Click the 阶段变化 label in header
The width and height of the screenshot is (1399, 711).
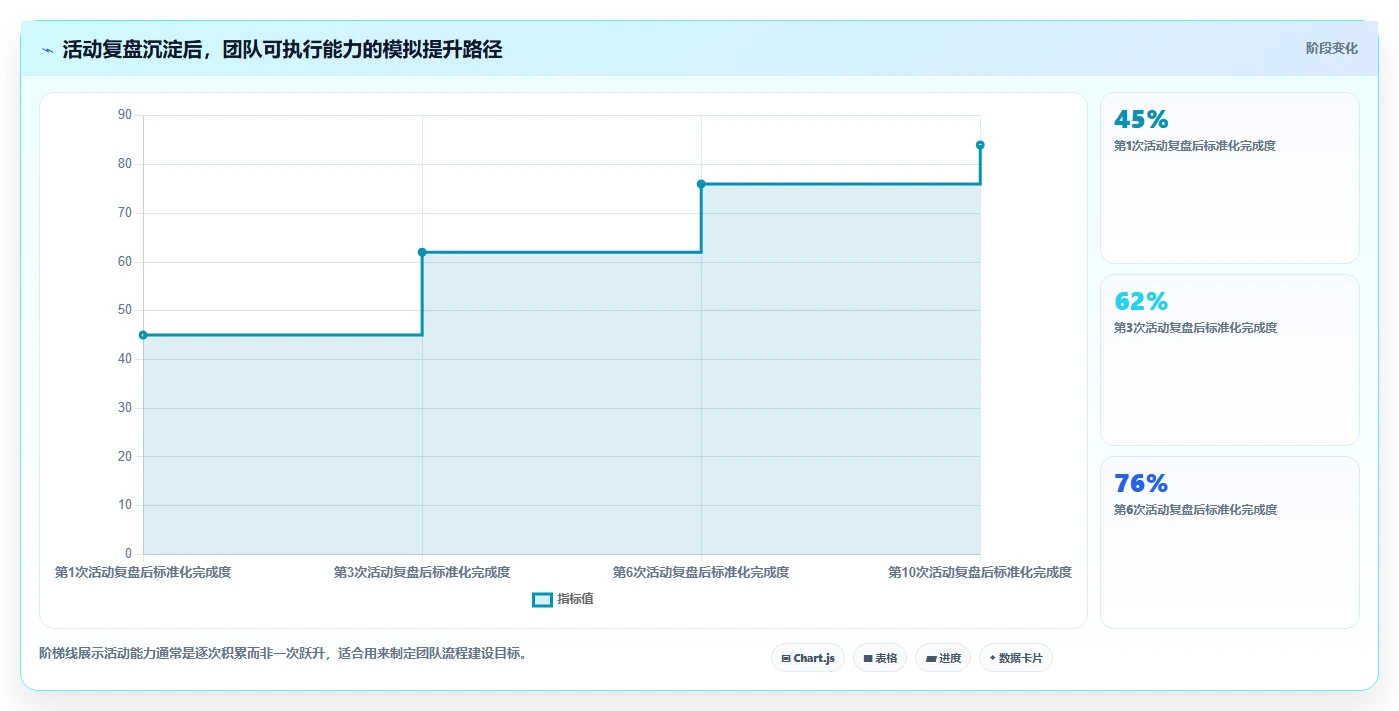coord(1331,48)
